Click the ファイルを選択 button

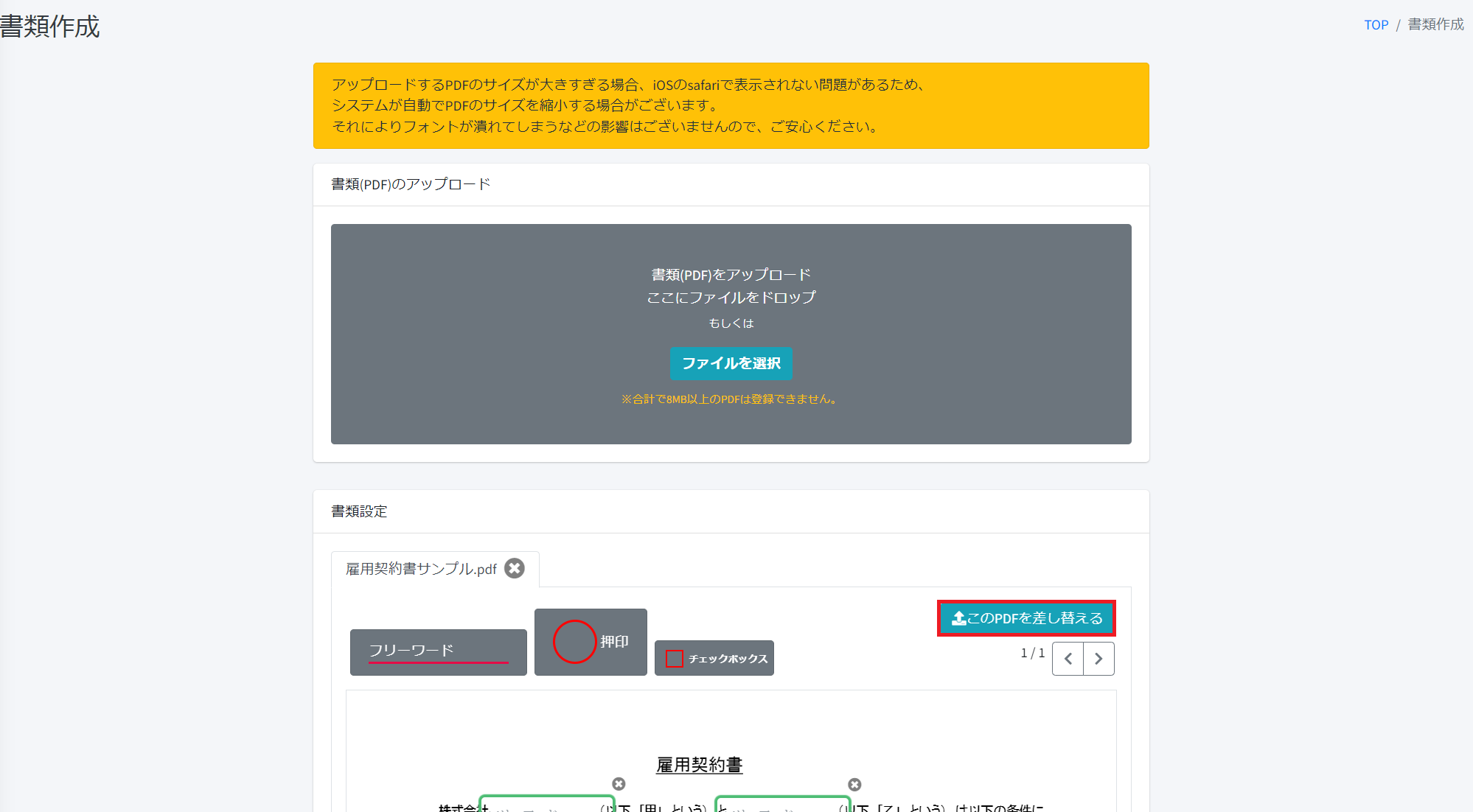(731, 363)
